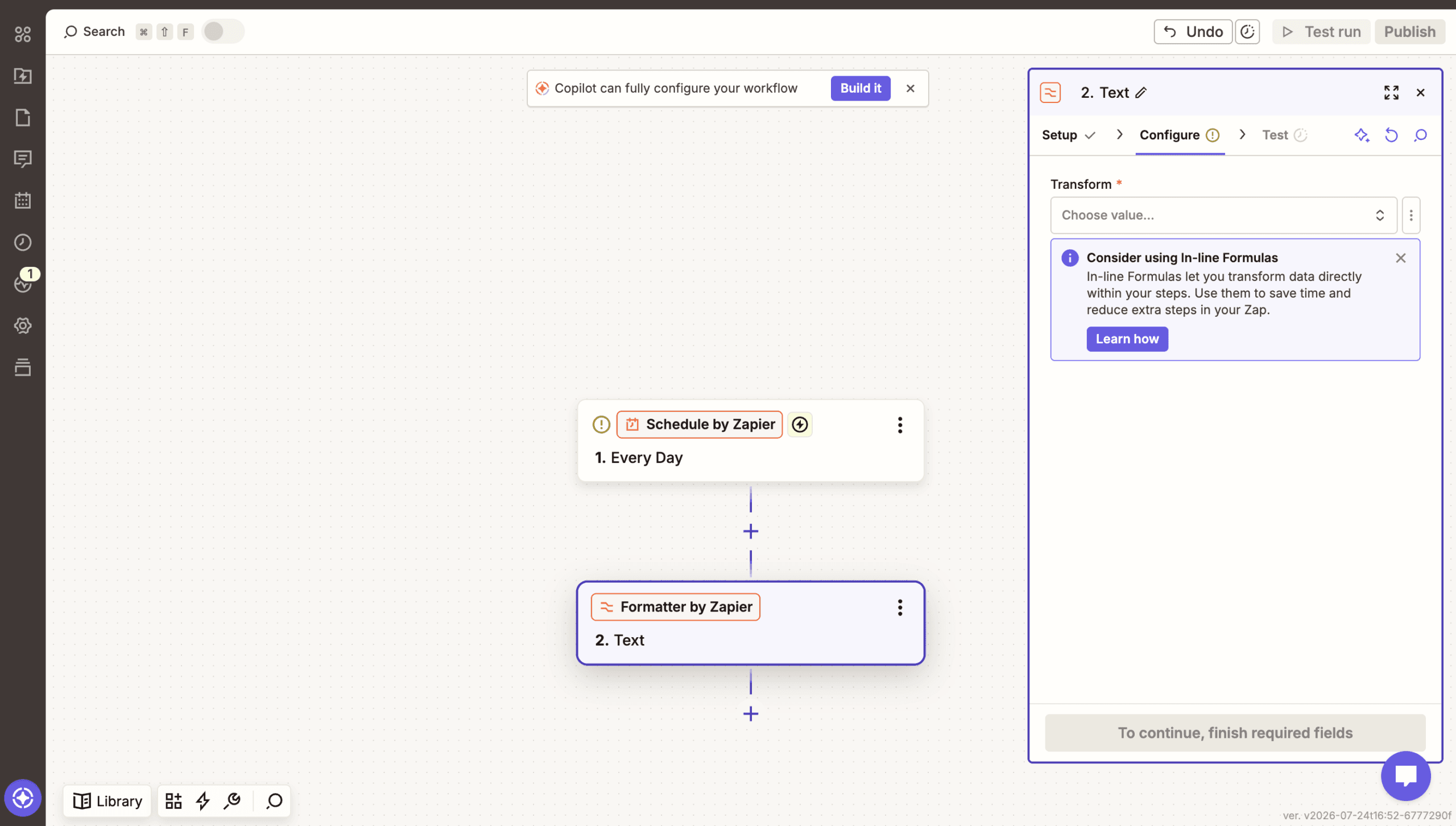
Task: Open the calendar icon in sidebar
Action: [23, 200]
